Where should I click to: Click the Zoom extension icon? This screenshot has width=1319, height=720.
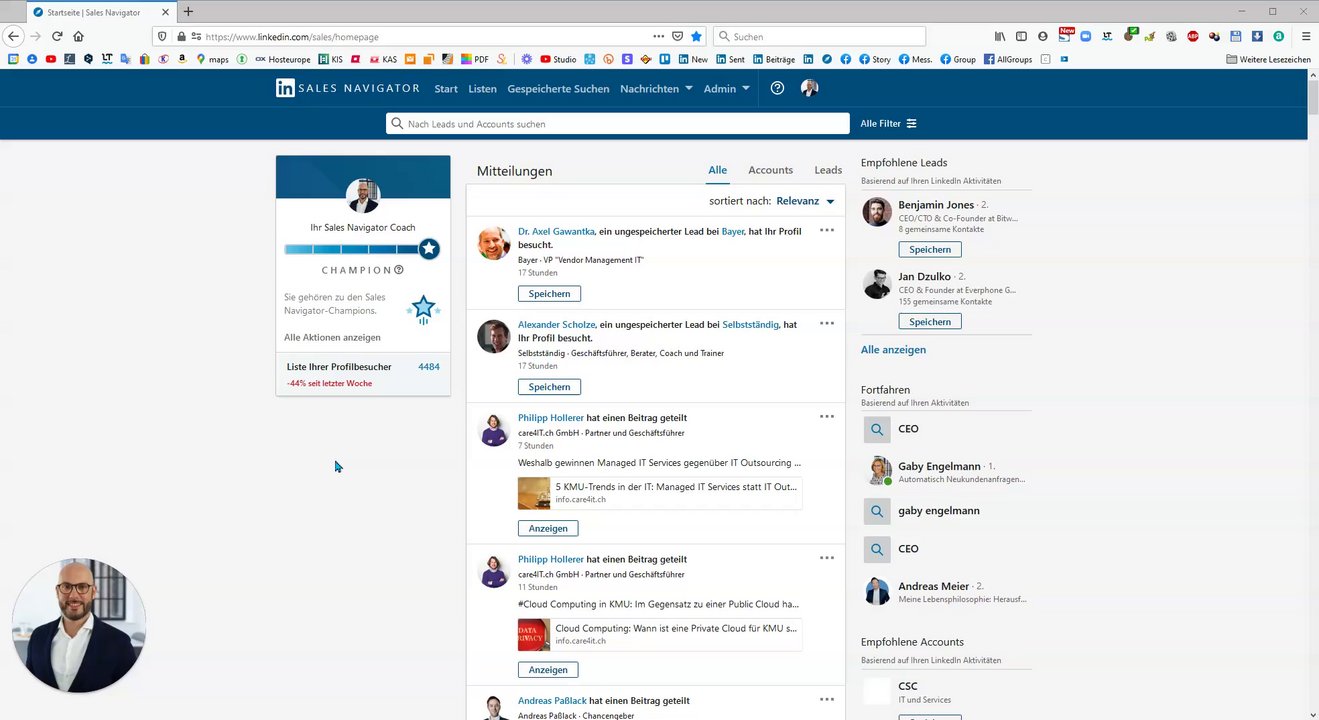1086,36
